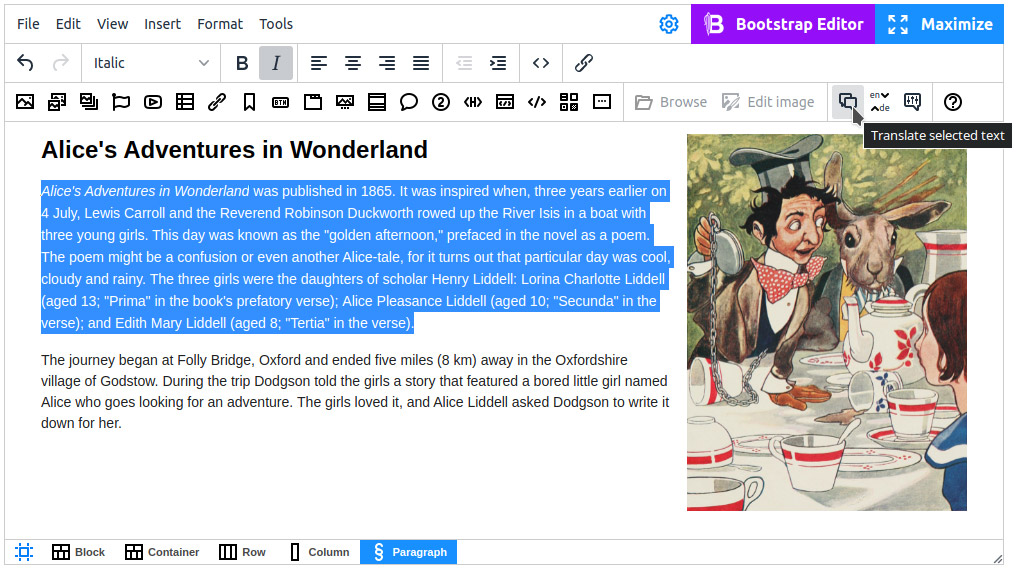
Task: Click the image gallery icon beside the insert image icon
Action: (x=57, y=102)
